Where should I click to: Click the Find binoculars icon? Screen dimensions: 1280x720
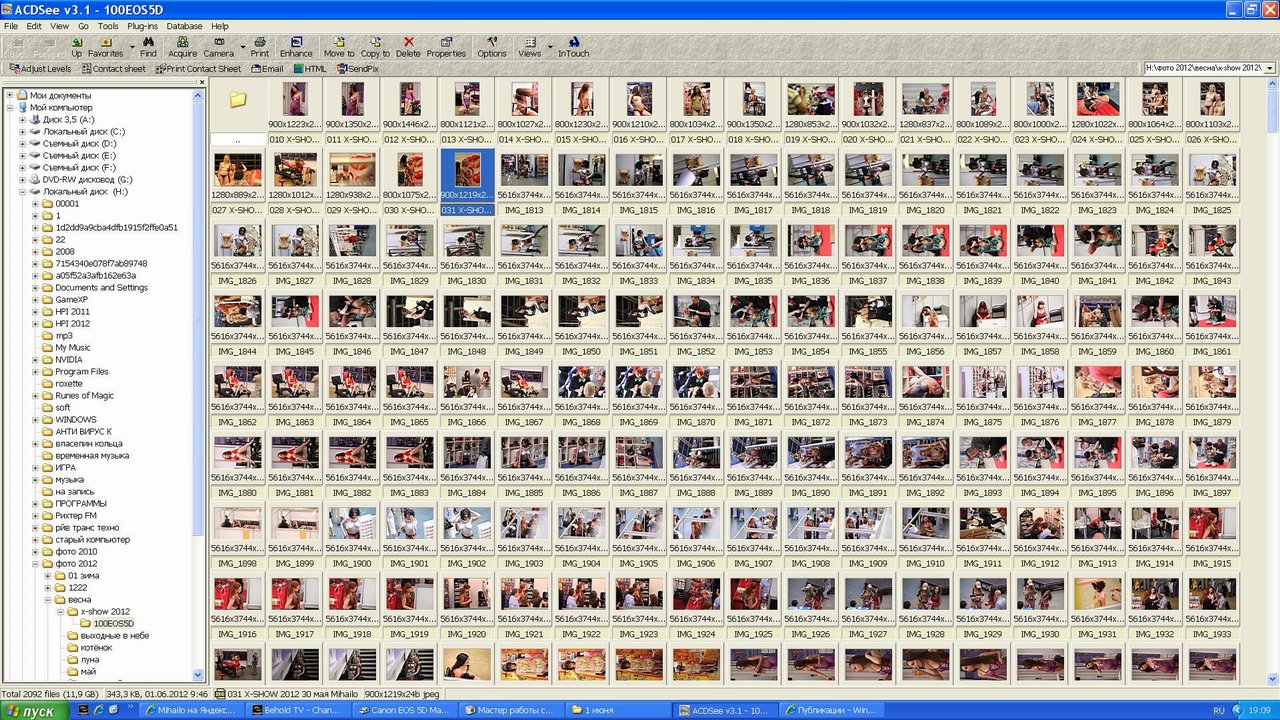click(x=148, y=47)
